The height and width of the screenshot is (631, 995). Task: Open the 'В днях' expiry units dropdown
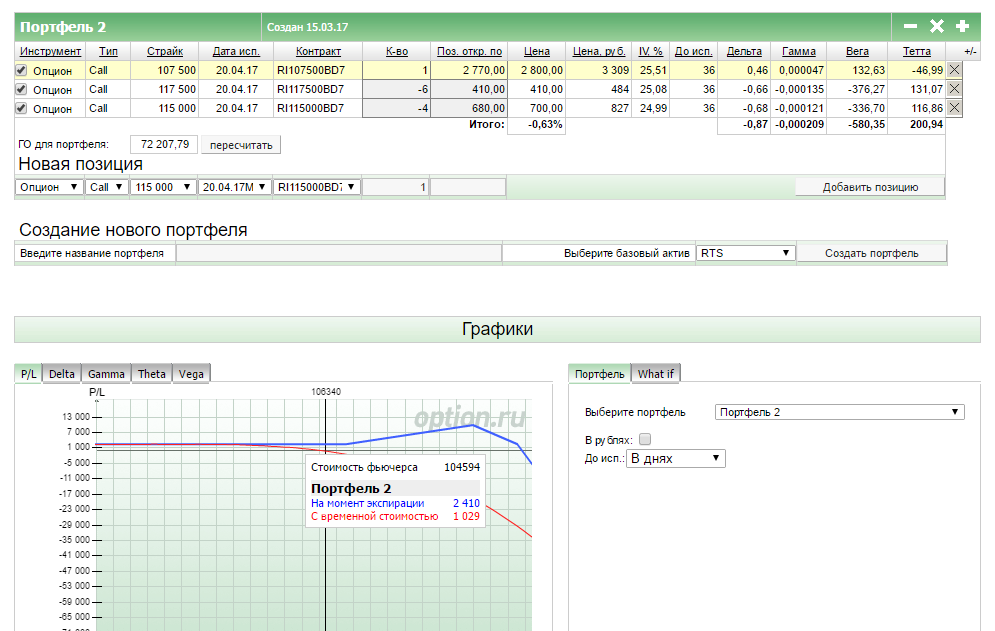[675, 458]
